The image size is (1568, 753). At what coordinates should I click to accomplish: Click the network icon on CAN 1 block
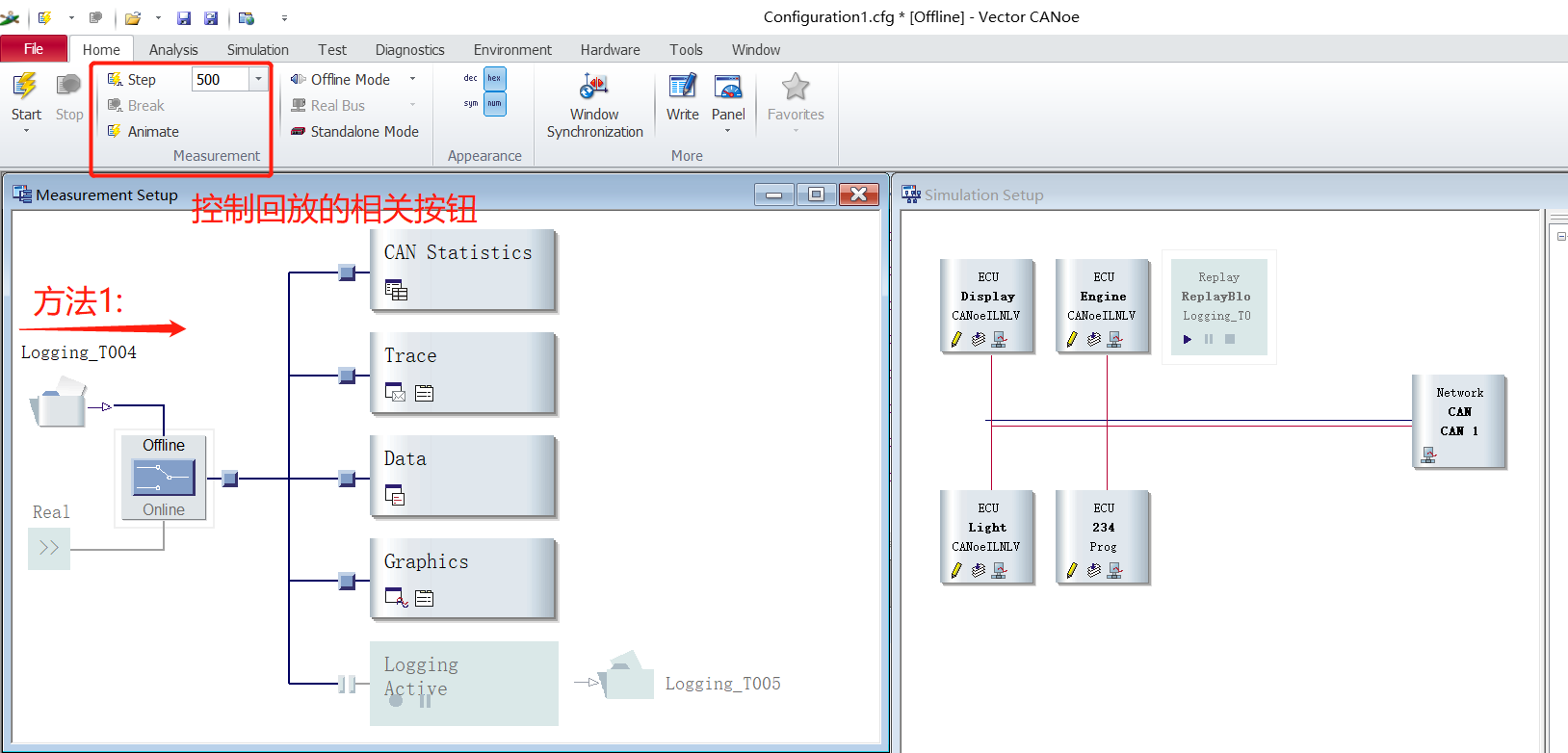point(1428,454)
